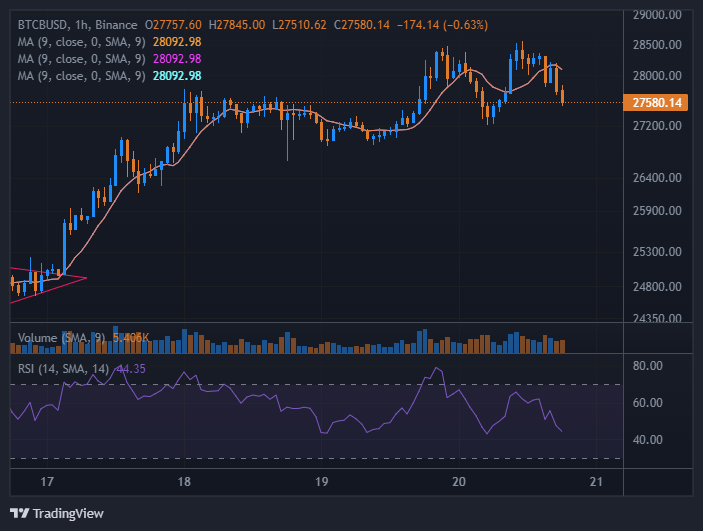Click date 19 on time axis
Viewport: 703px width, 531px height.
click(x=321, y=482)
